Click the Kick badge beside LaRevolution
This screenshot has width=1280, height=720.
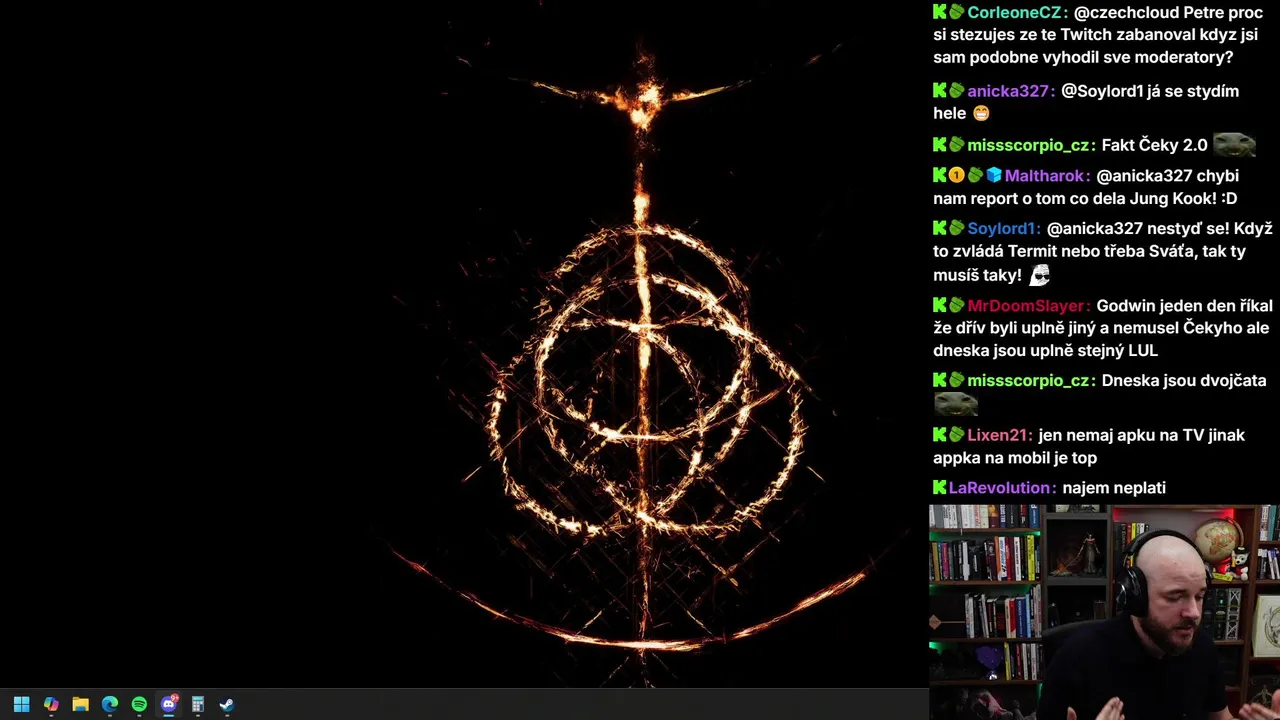point(940,487)
